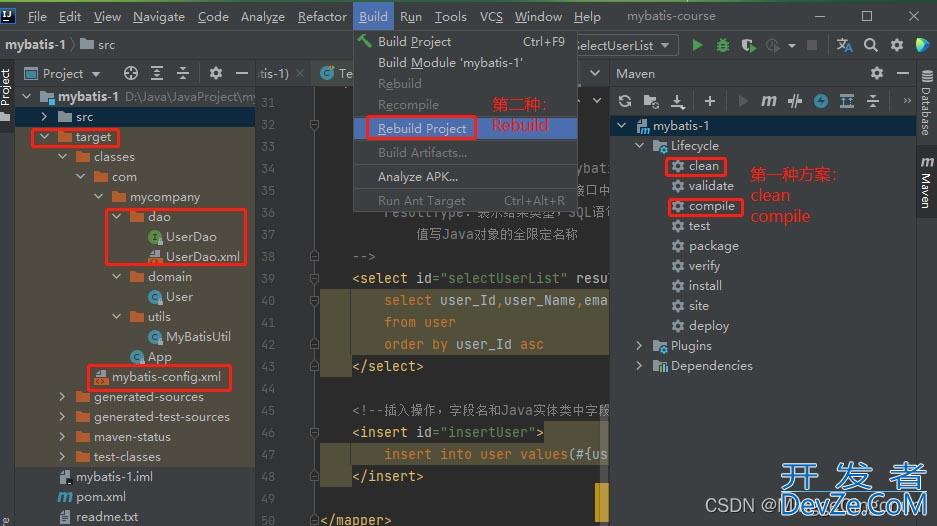Collapse the domain folder
937x526 pixels.
(x=117, y=276)
